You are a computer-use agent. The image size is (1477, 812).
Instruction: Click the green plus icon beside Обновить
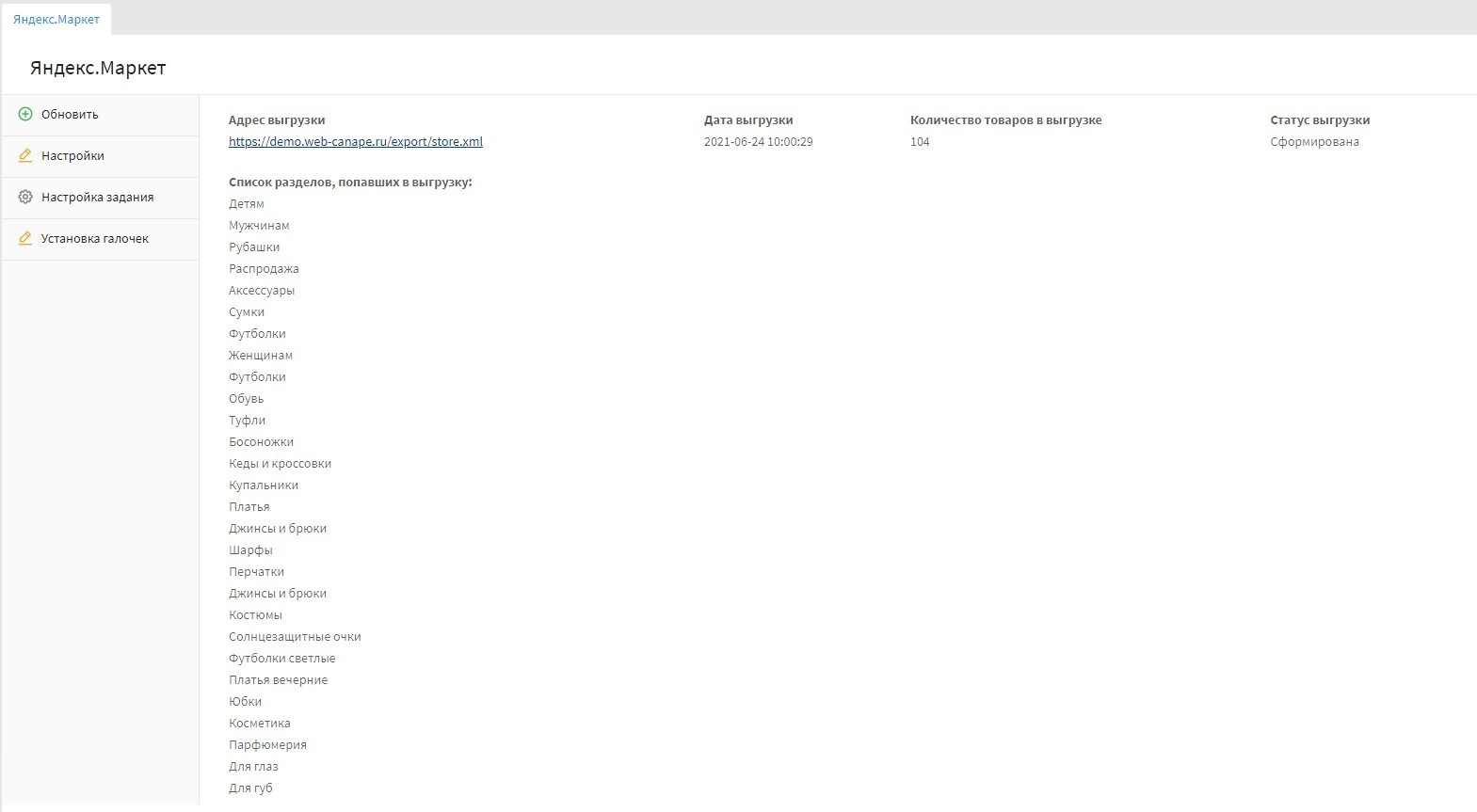[x=25, y=115]
